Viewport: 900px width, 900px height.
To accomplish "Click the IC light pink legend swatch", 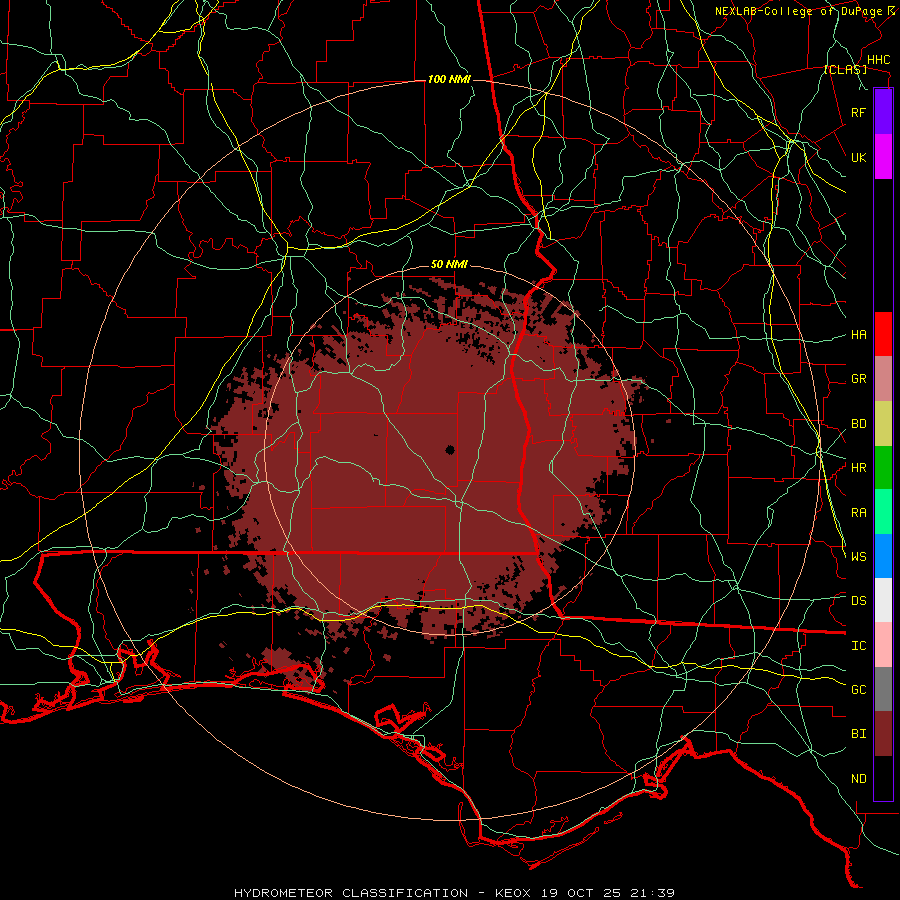I will point(883,645).
